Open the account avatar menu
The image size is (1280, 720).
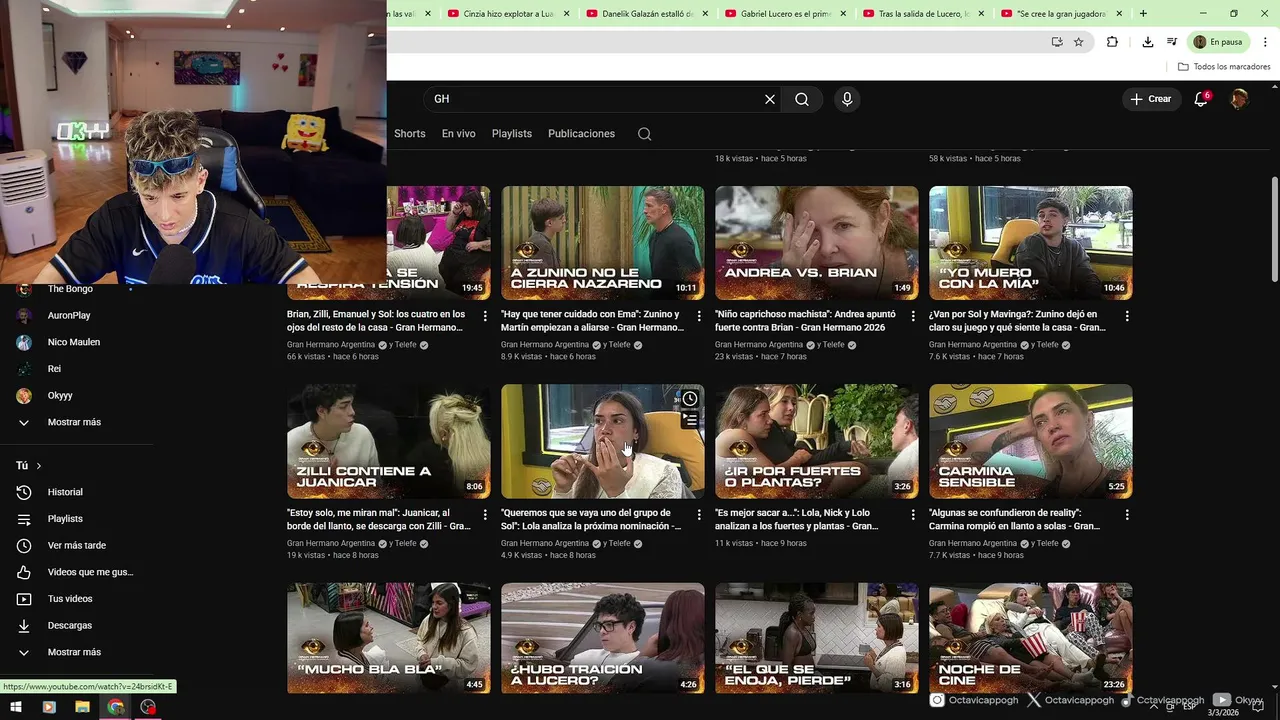(x=1239, y=99)
